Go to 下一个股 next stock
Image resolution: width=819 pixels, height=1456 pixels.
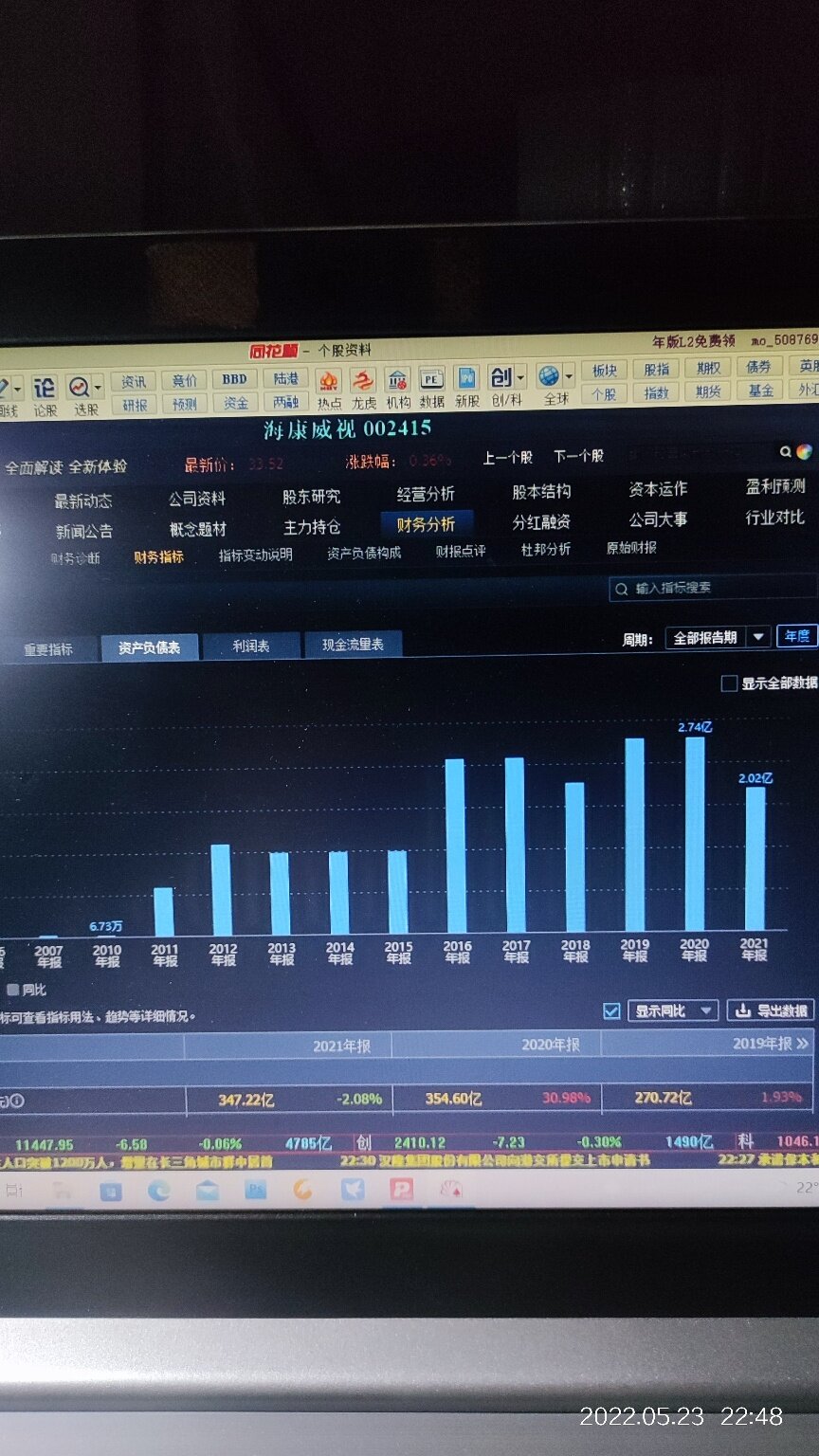(578, 456)
